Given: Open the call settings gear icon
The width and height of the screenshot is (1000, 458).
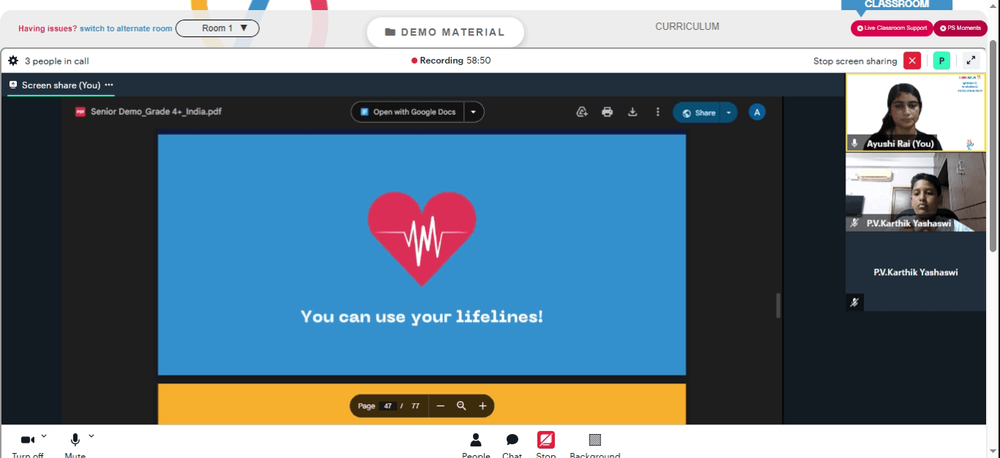Looking at the screenshot, I should pyautogui.click(x=13, y=61).
